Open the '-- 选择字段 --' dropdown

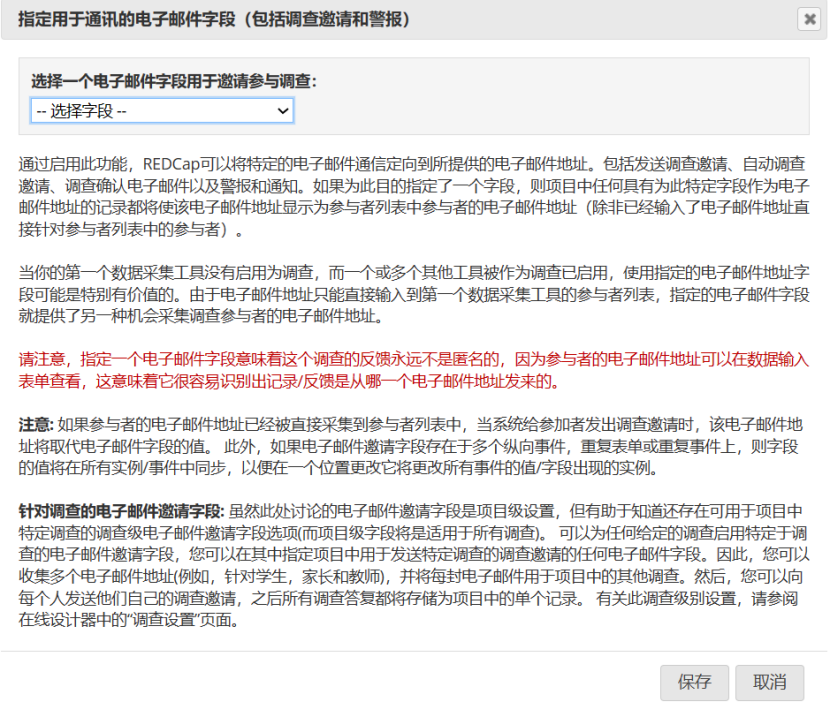click(x=162, y=111)
